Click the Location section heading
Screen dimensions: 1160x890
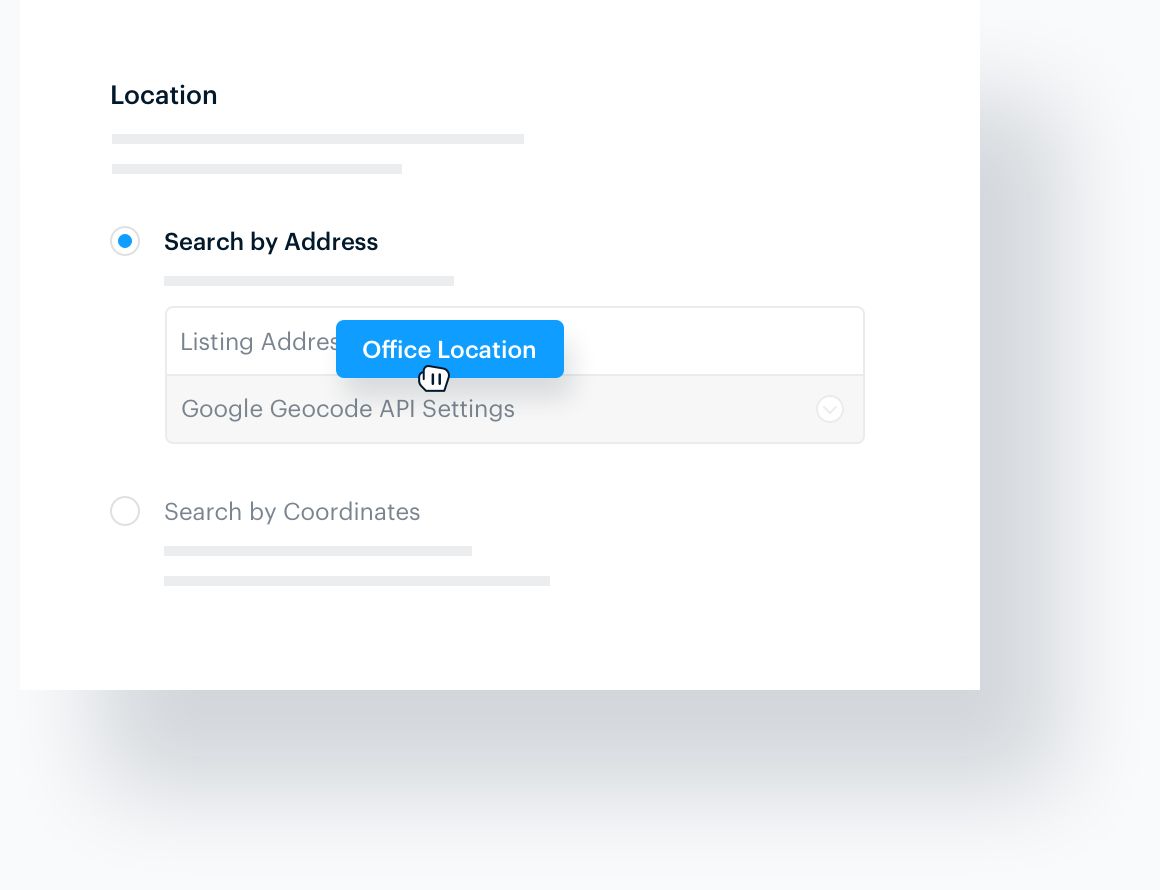[163, 95]
